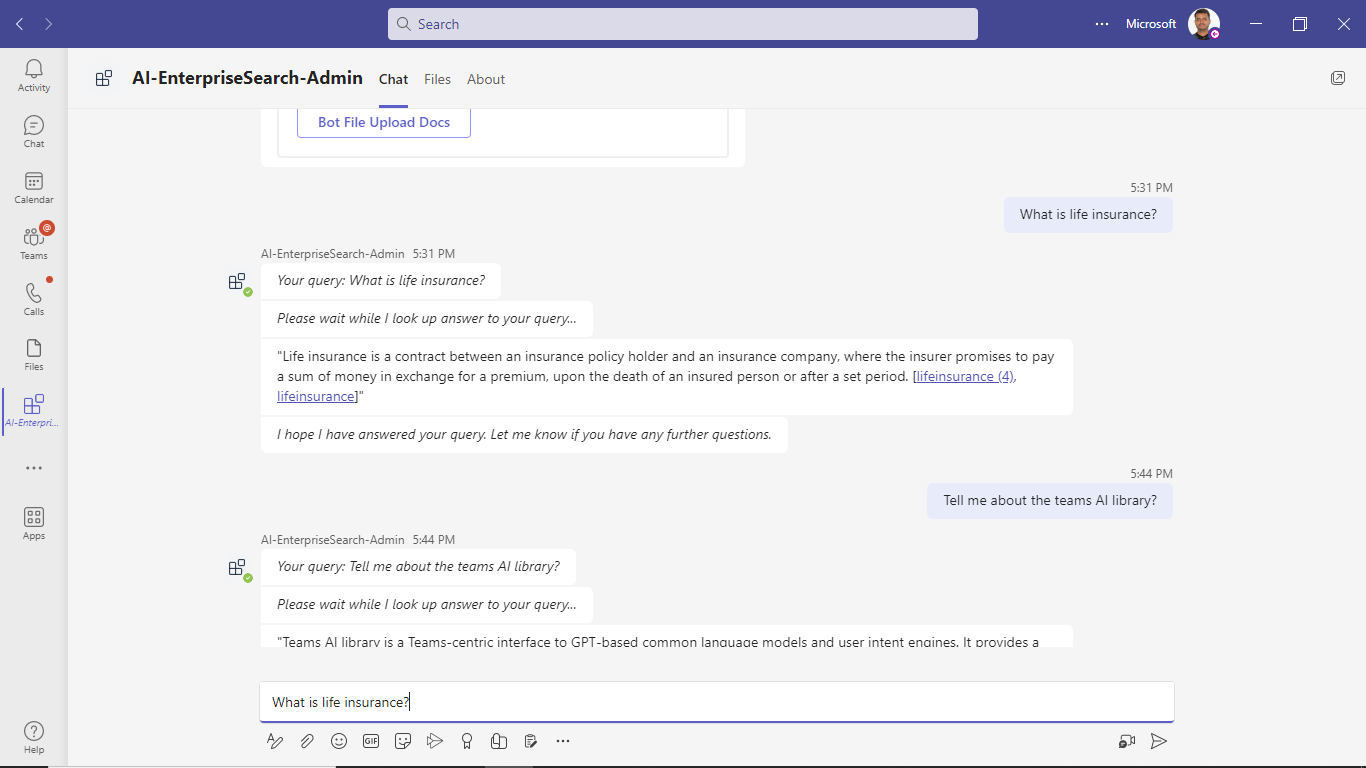Attach a file with the paperclip
1366x768 pixels.
pyautogui.click(x=307, y=741)
